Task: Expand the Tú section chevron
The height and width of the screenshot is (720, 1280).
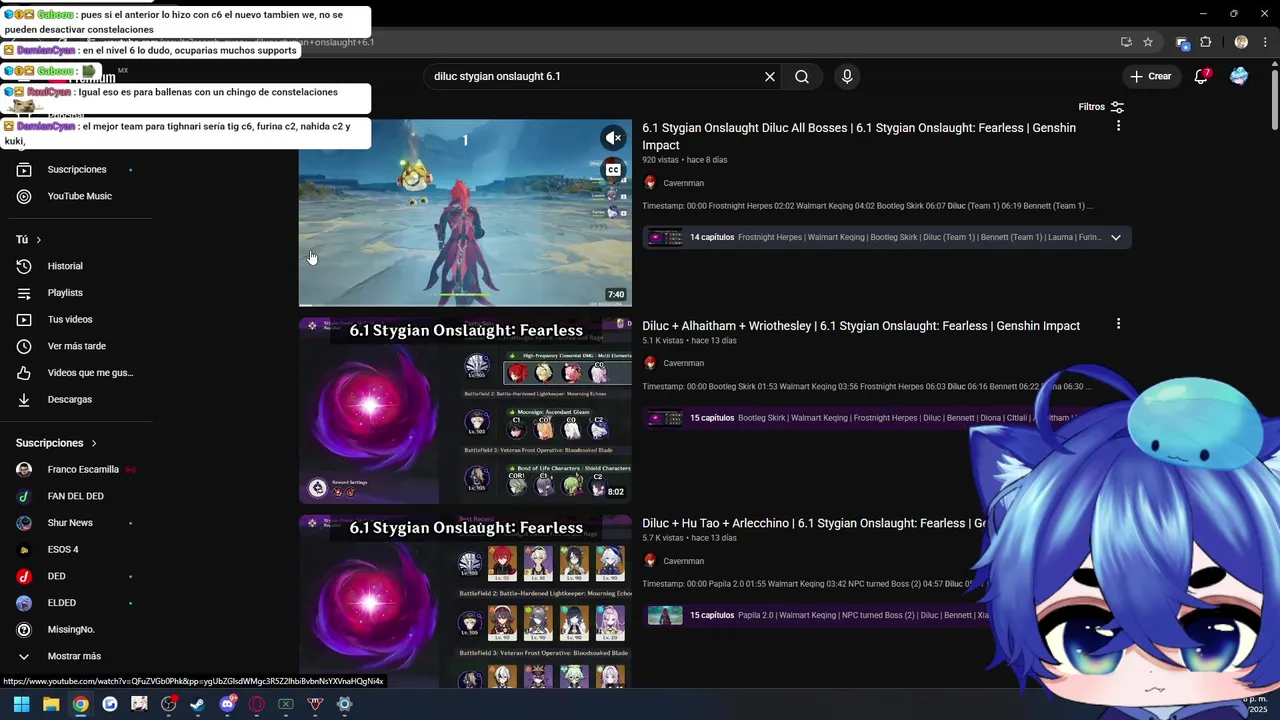Action: 39,240
